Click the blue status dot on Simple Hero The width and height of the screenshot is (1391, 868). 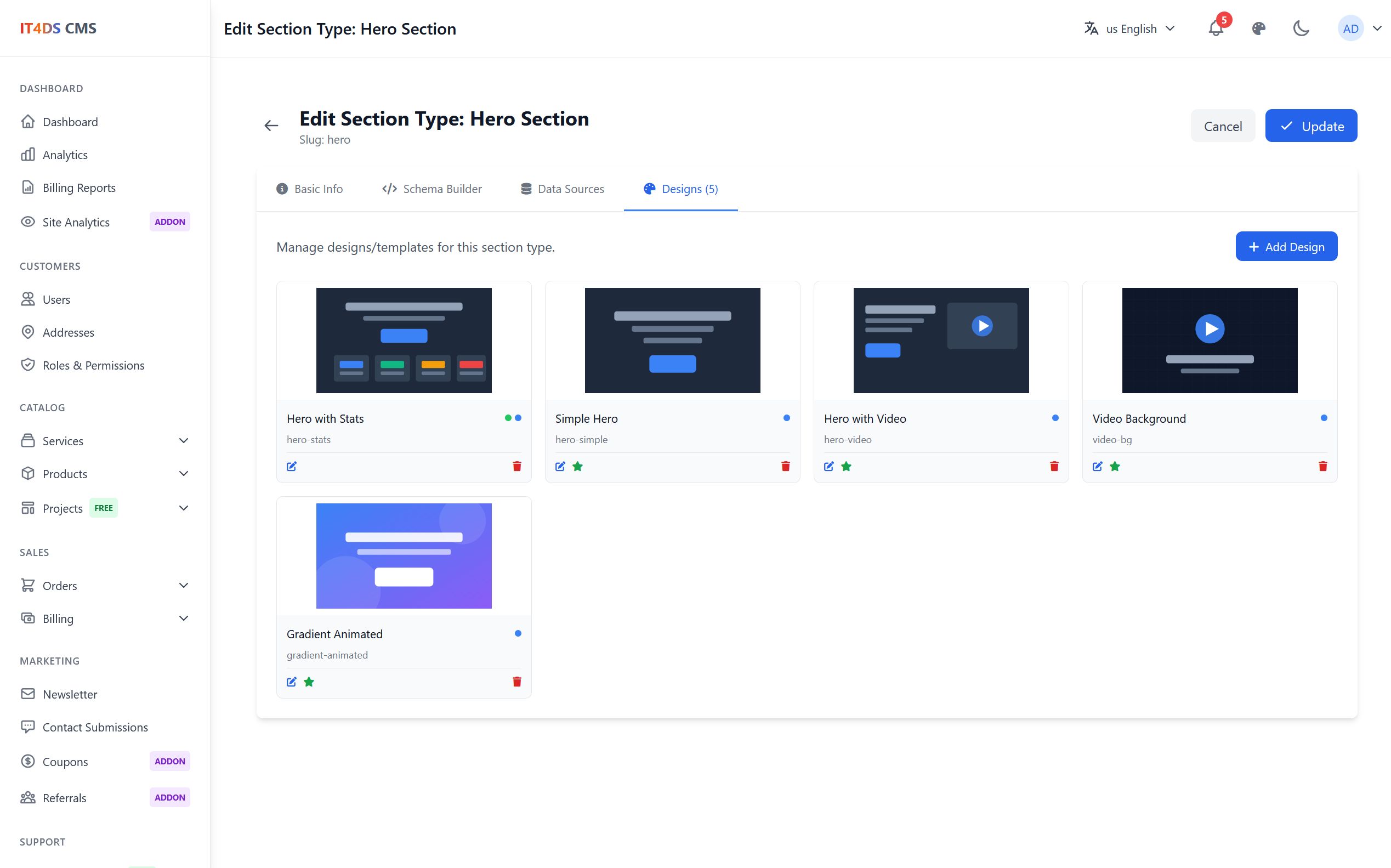[x=786, y=418]
